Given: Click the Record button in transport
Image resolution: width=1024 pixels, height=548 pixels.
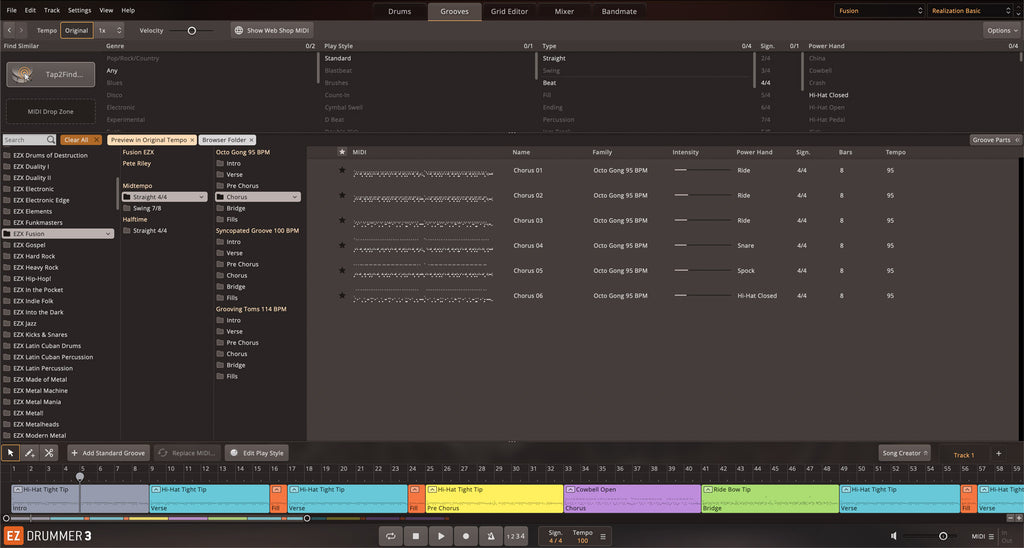Looking at the screenshot, I should (465, 537).
